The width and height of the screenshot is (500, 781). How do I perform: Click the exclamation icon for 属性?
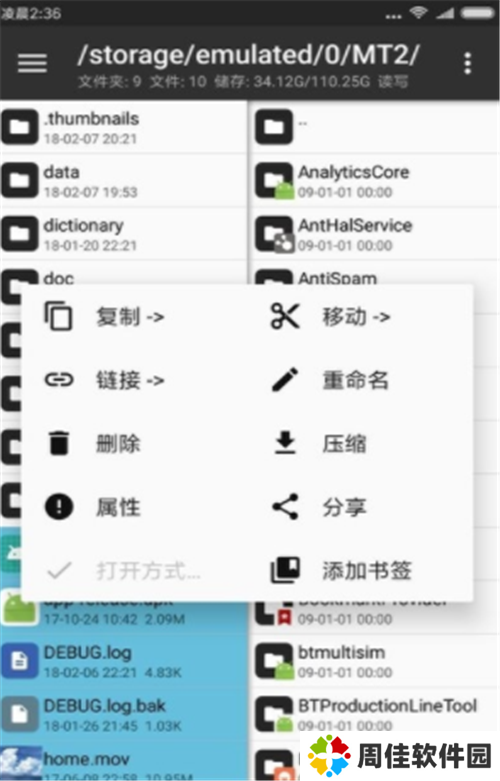tap(59, 507)
